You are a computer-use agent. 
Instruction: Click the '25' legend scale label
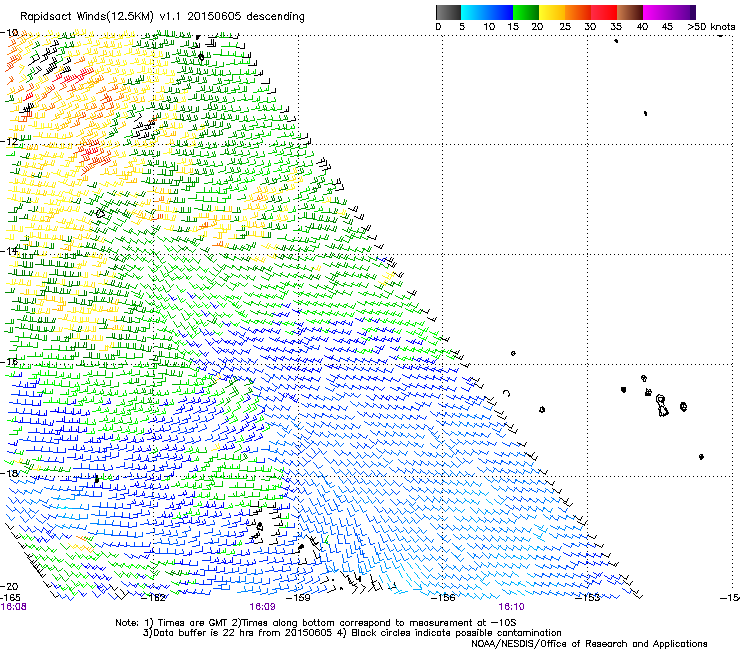(x=565, y=27)
